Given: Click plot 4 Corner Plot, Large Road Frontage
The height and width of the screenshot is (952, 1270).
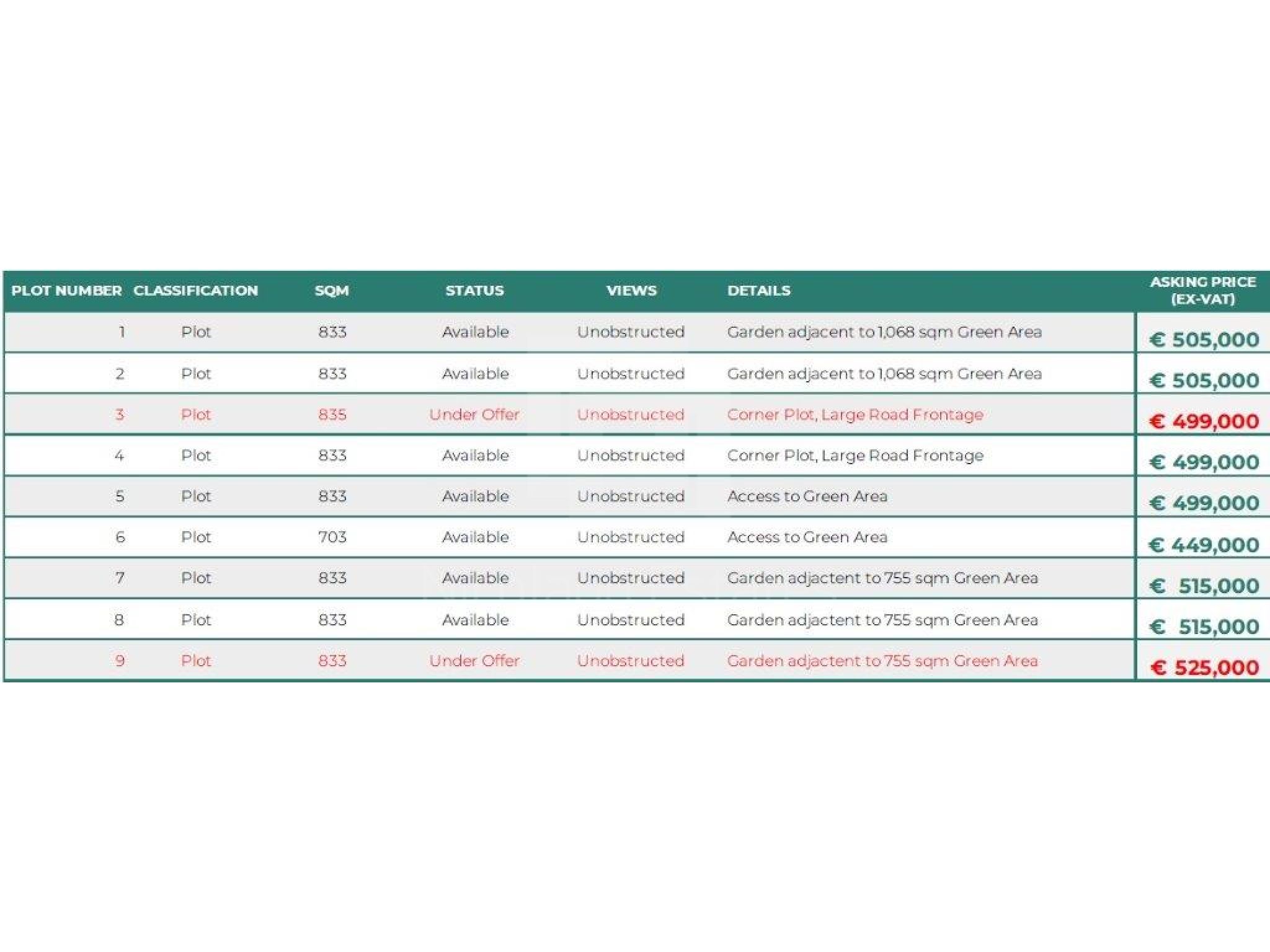Looking at the screenshot, I should click(855, 456).
